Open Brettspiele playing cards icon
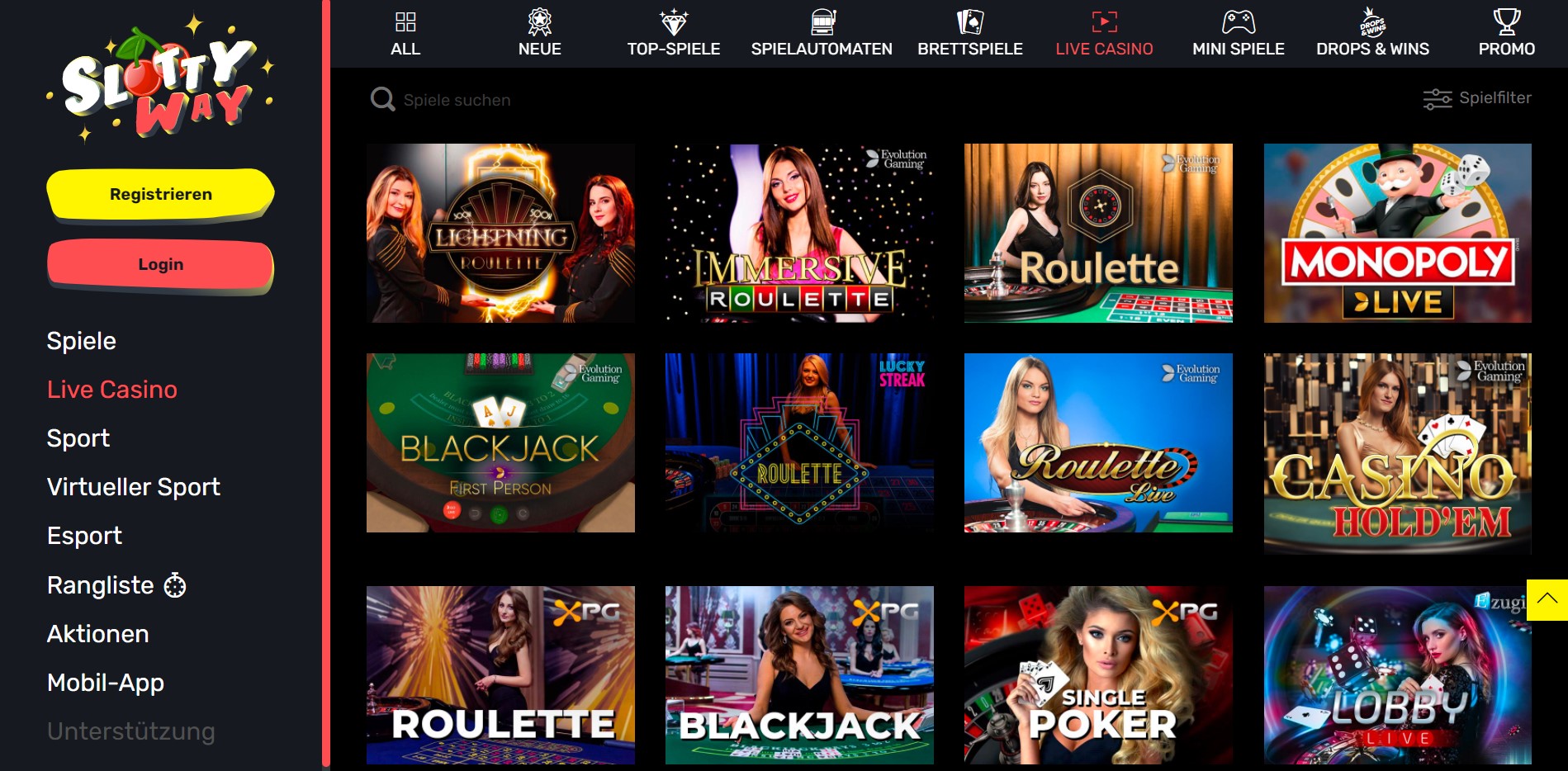1568x771 pixels. [970, 21]
